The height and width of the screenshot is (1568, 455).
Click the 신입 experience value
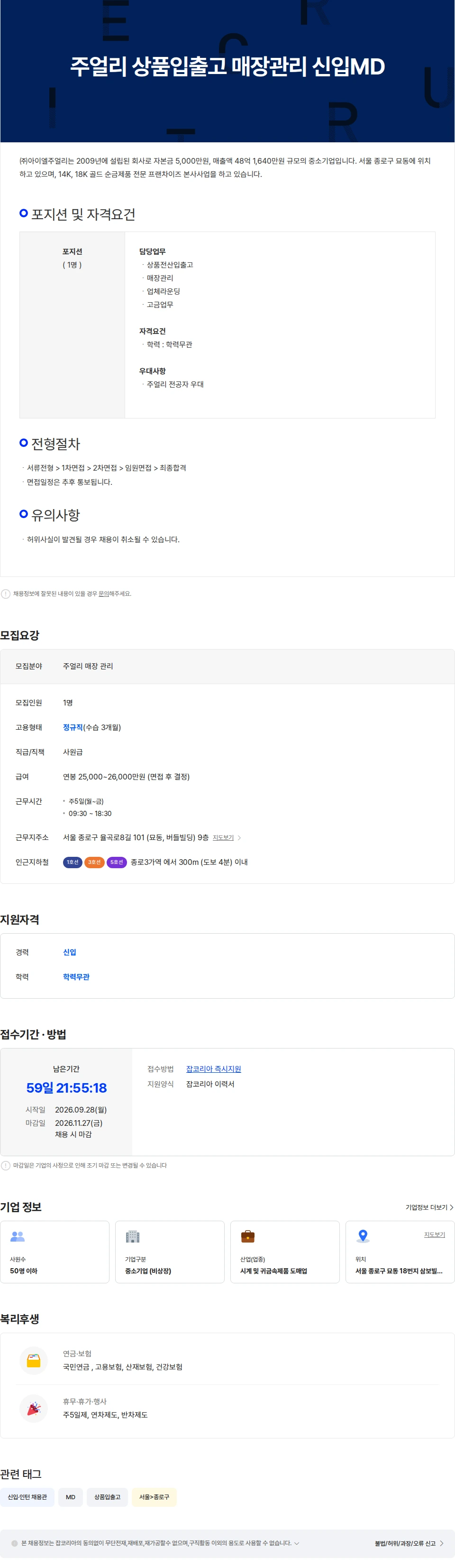(x=70, y=952)
